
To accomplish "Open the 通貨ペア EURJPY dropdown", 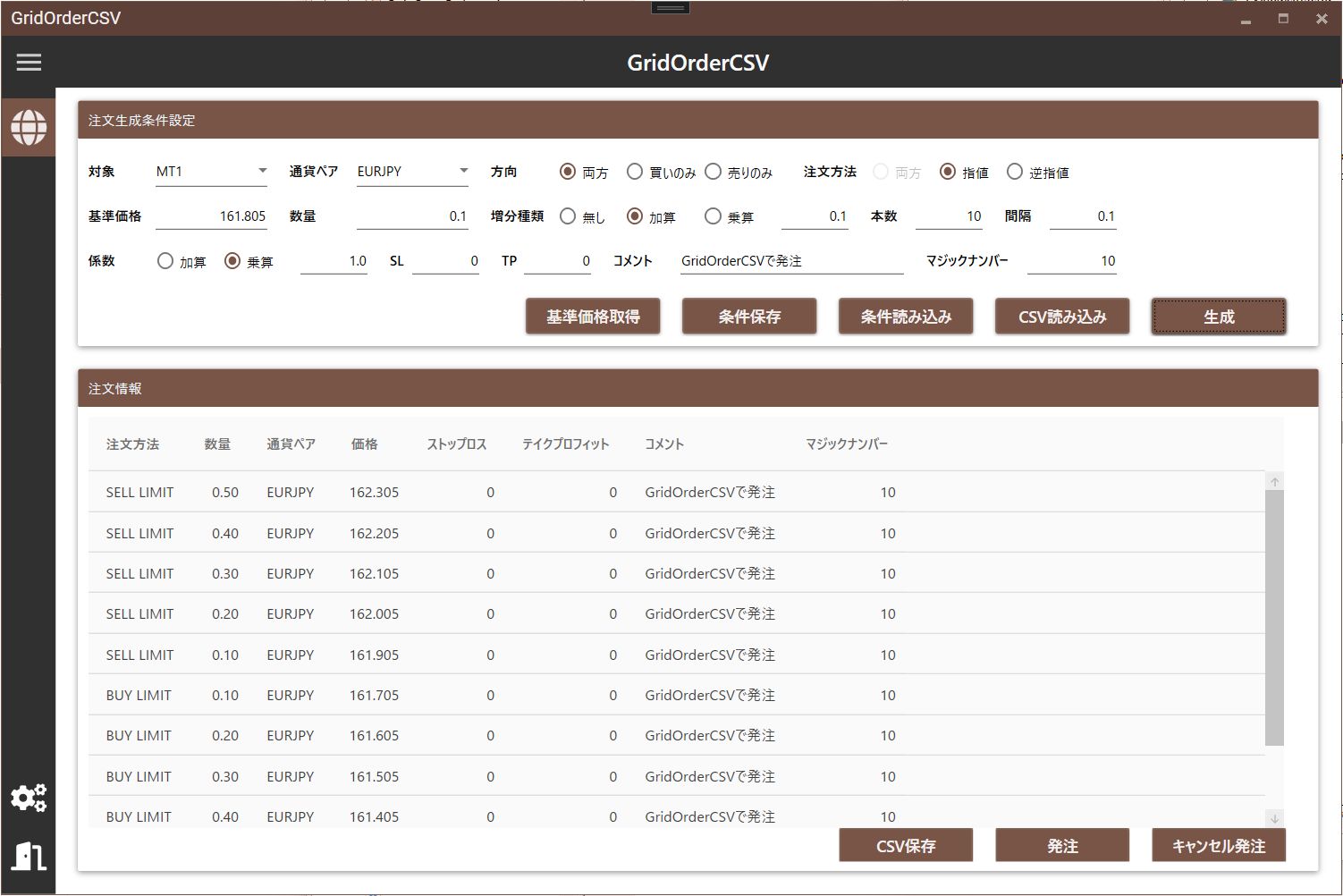I will pyautogui.click(x=463, y=171).
